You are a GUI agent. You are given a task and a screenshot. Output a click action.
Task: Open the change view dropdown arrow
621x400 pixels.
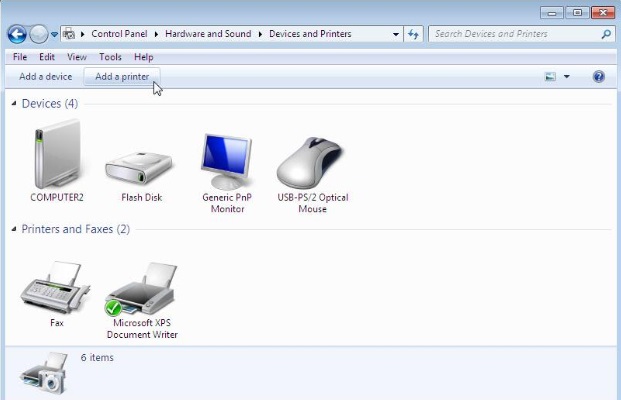(567, 77)
